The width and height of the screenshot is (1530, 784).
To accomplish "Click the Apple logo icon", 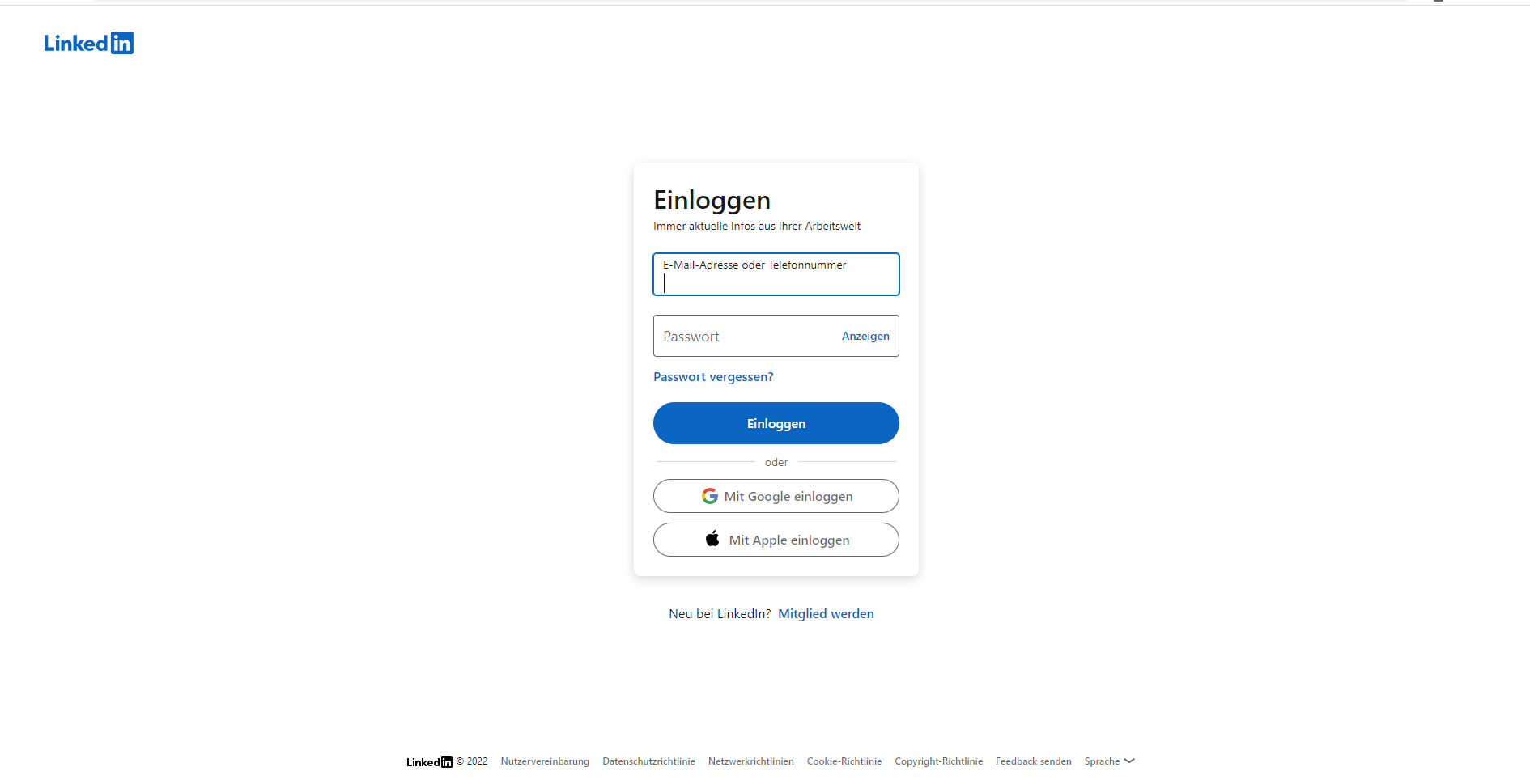I will tap(712, 539).
